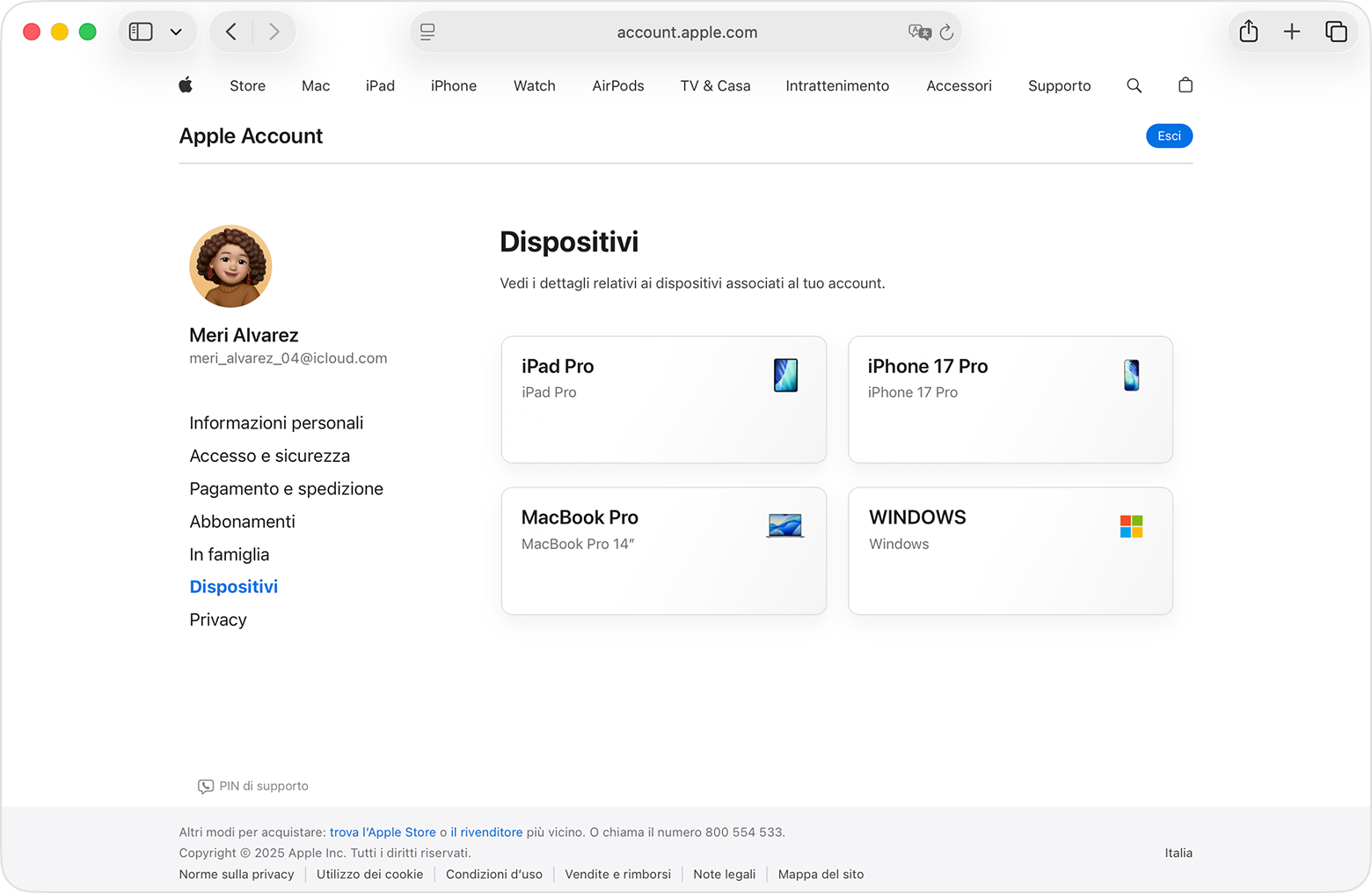Click the Apple logo in the navigation
Viewport: 1372px width, 894px height.
(186, 84)
